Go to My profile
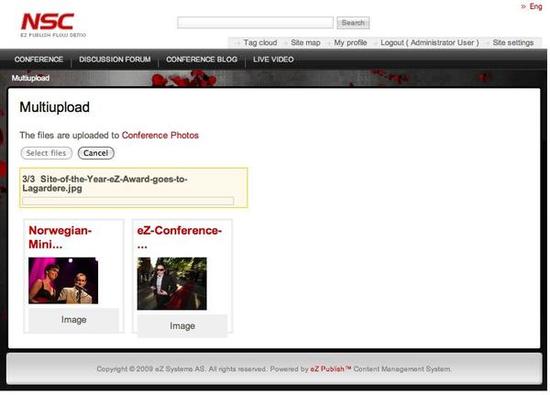 click(350, 43)
